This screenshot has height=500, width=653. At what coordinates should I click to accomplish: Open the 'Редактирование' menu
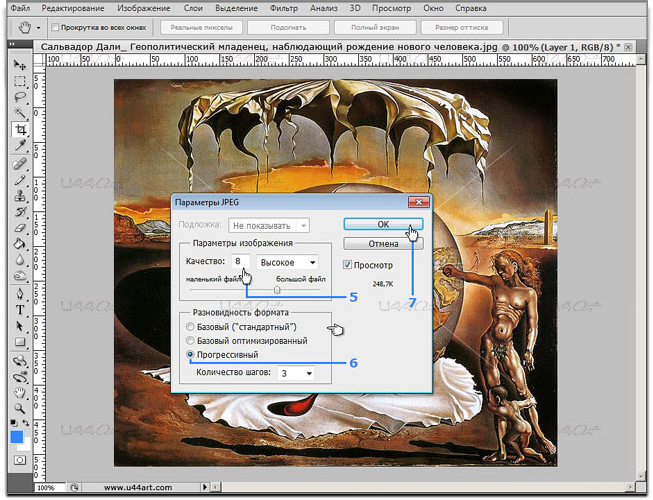click(x=73, y=8)
